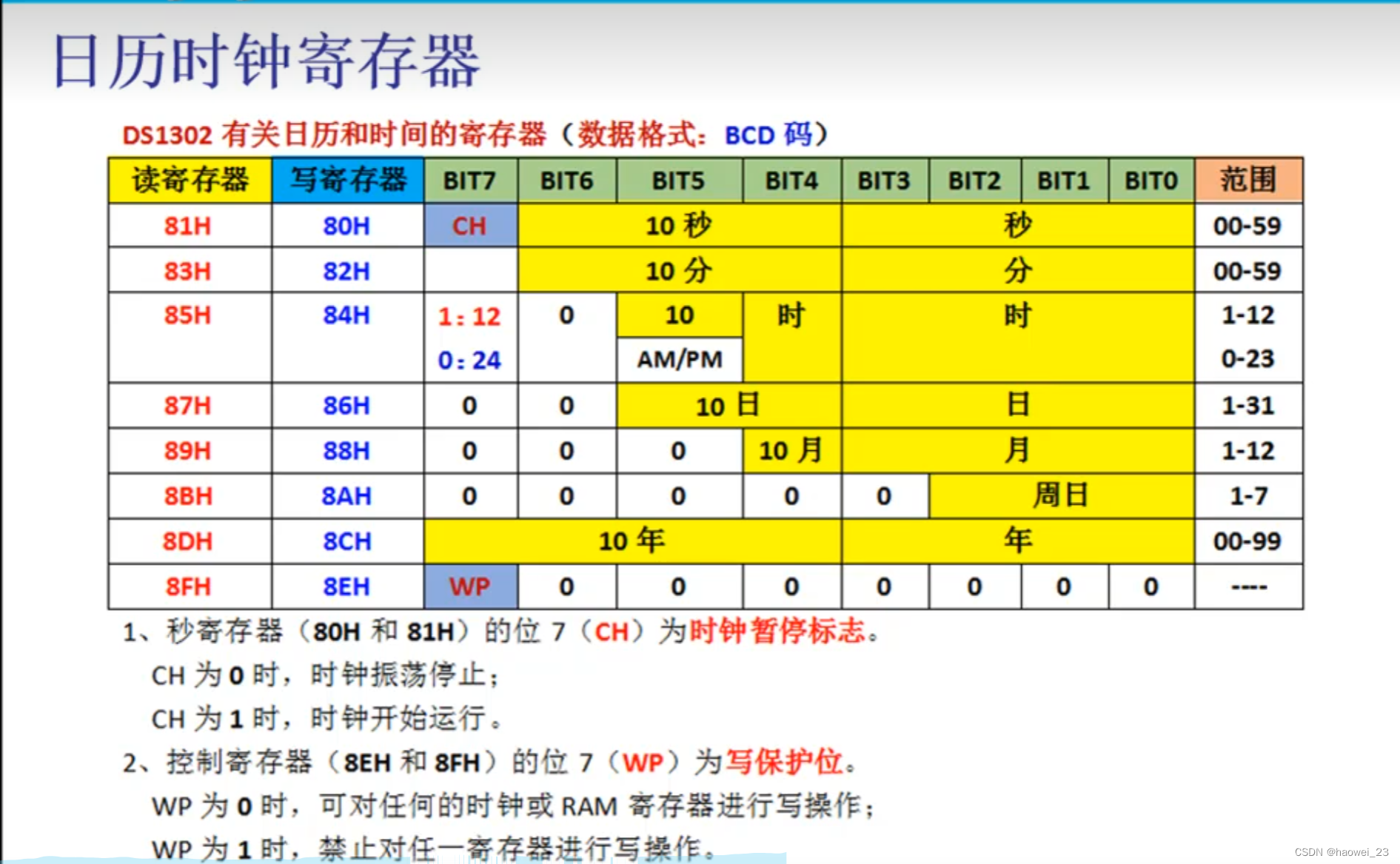Click the 10 分 cell
Screen dimensions: 1400x864
(x=679, y=270)
